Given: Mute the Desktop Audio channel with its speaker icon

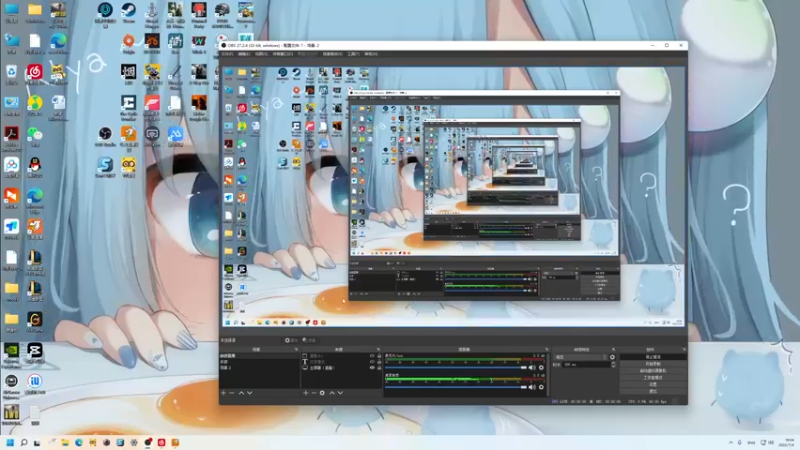Looking at the screenshot, I should coord(533,387).
